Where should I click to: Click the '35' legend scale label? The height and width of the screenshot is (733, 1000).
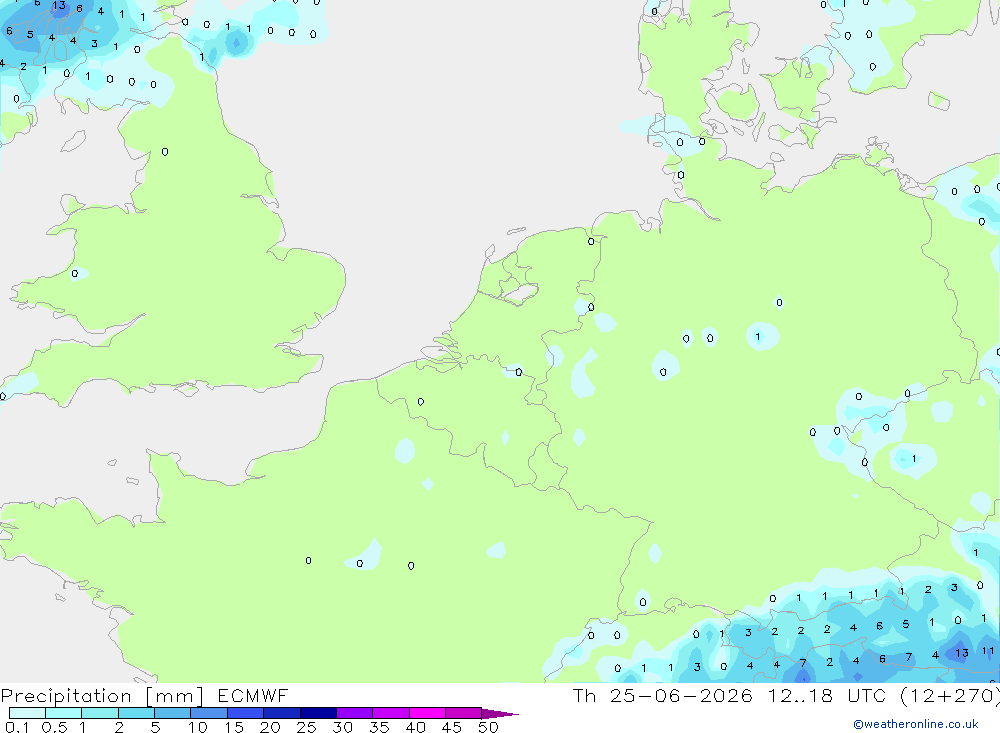379,727
